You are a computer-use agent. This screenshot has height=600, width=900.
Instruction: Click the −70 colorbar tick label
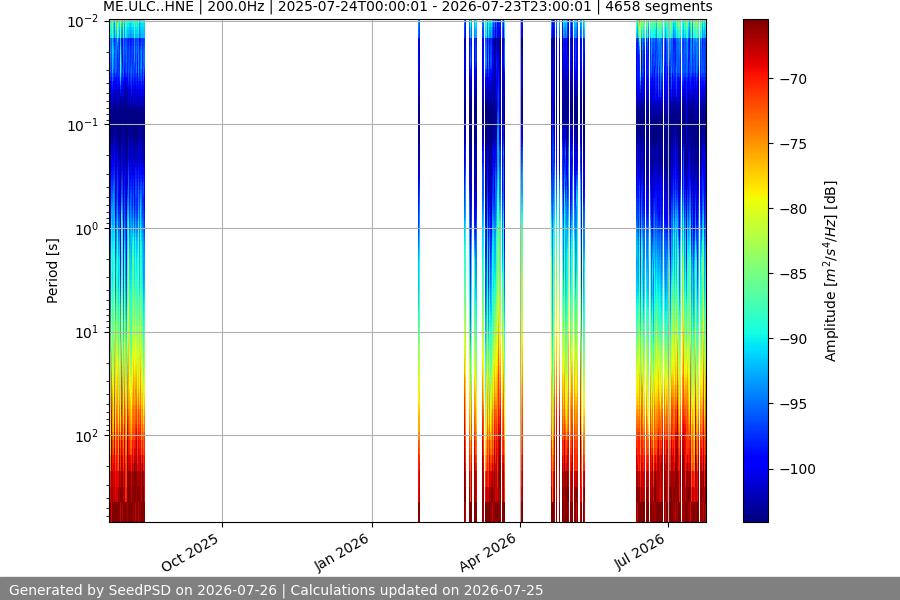pyautogui.click(x=793, y=79)
